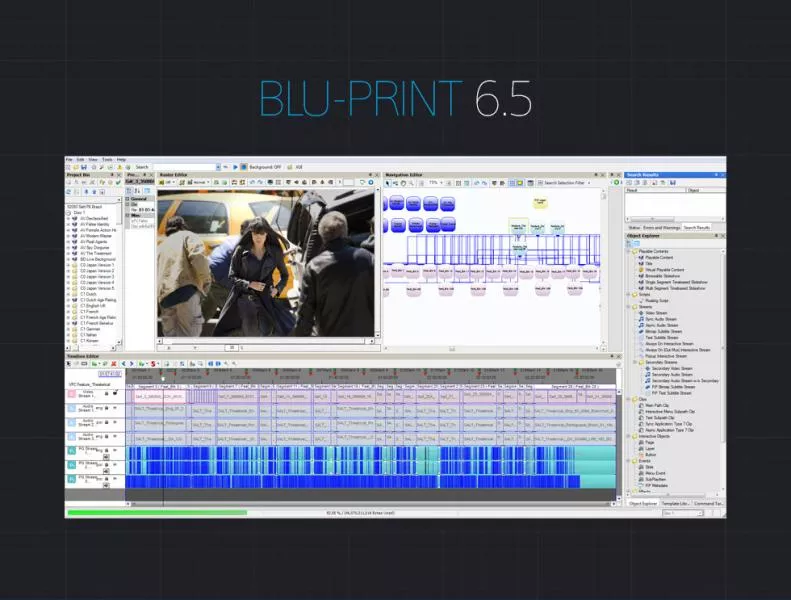Select Bitmap Subtitle Stream object
The height and width of the screenshot is (600, 791).
(x=663, y=332)
